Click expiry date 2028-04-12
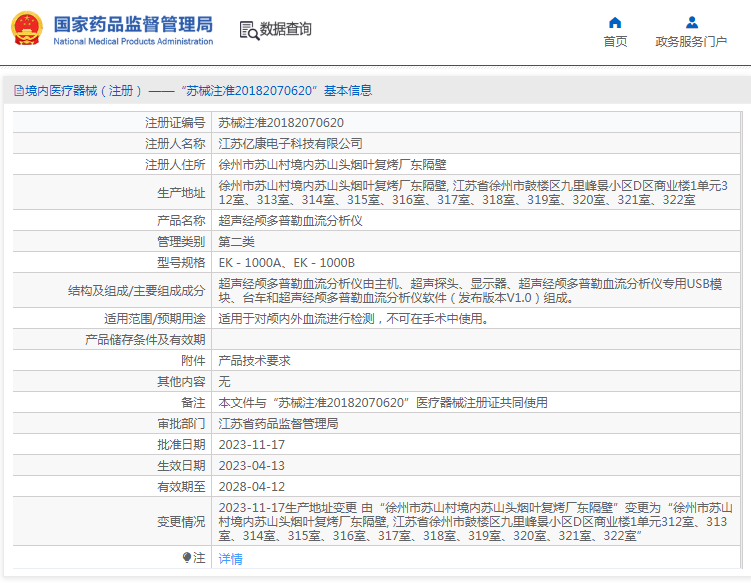This screenshot has width=751, height=583. (x=252, y=487)
